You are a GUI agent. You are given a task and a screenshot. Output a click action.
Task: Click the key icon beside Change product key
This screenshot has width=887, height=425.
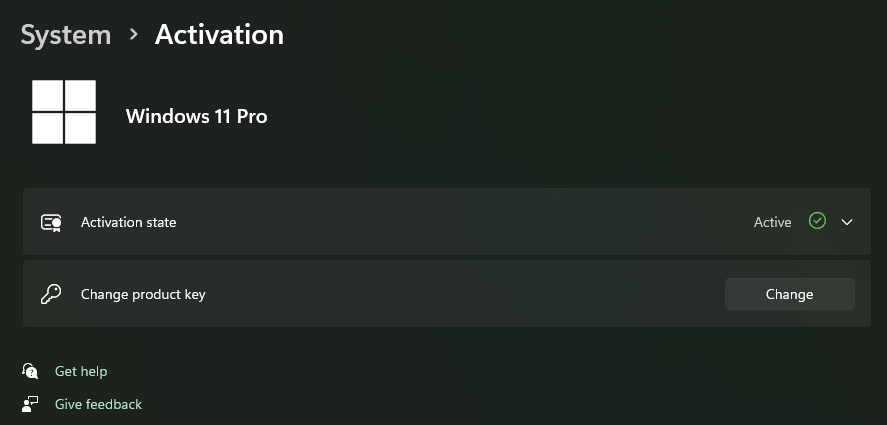click(51, 294)
